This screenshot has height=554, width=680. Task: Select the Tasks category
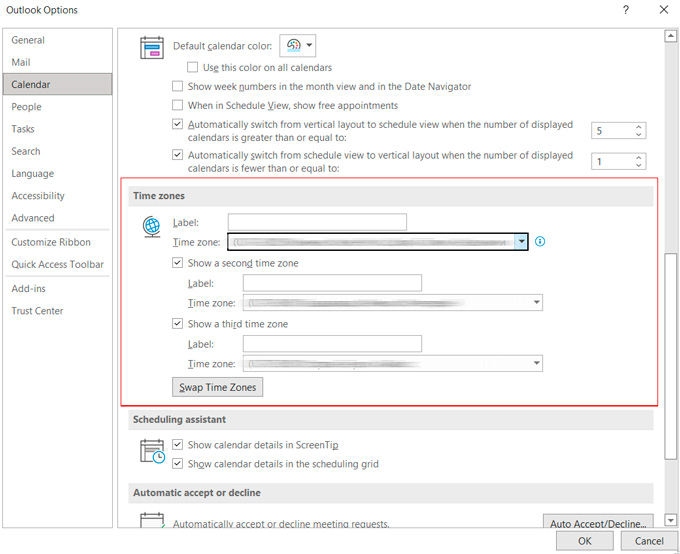(57, 129)
